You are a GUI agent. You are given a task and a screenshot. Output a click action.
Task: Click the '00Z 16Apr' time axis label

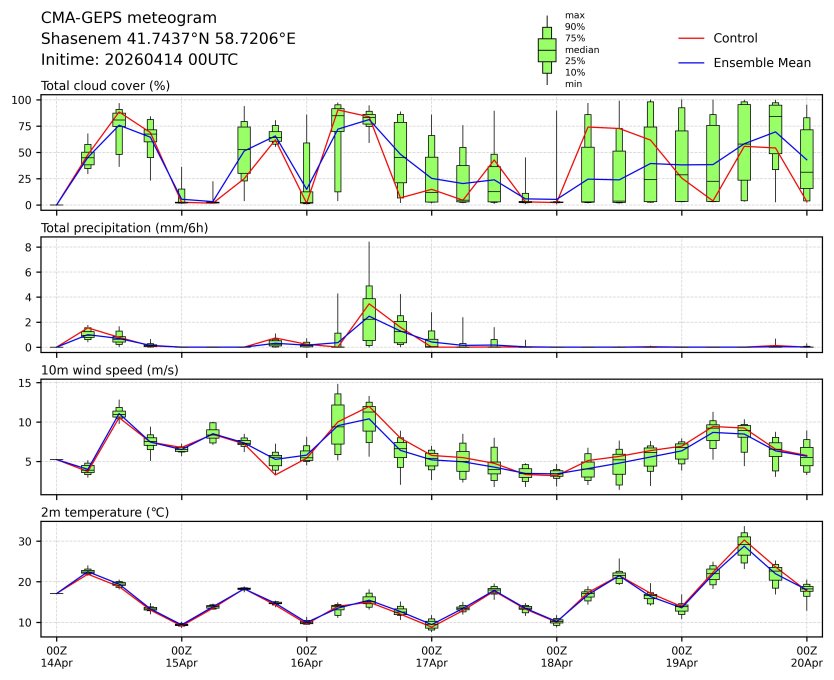(x=306, y=656)
